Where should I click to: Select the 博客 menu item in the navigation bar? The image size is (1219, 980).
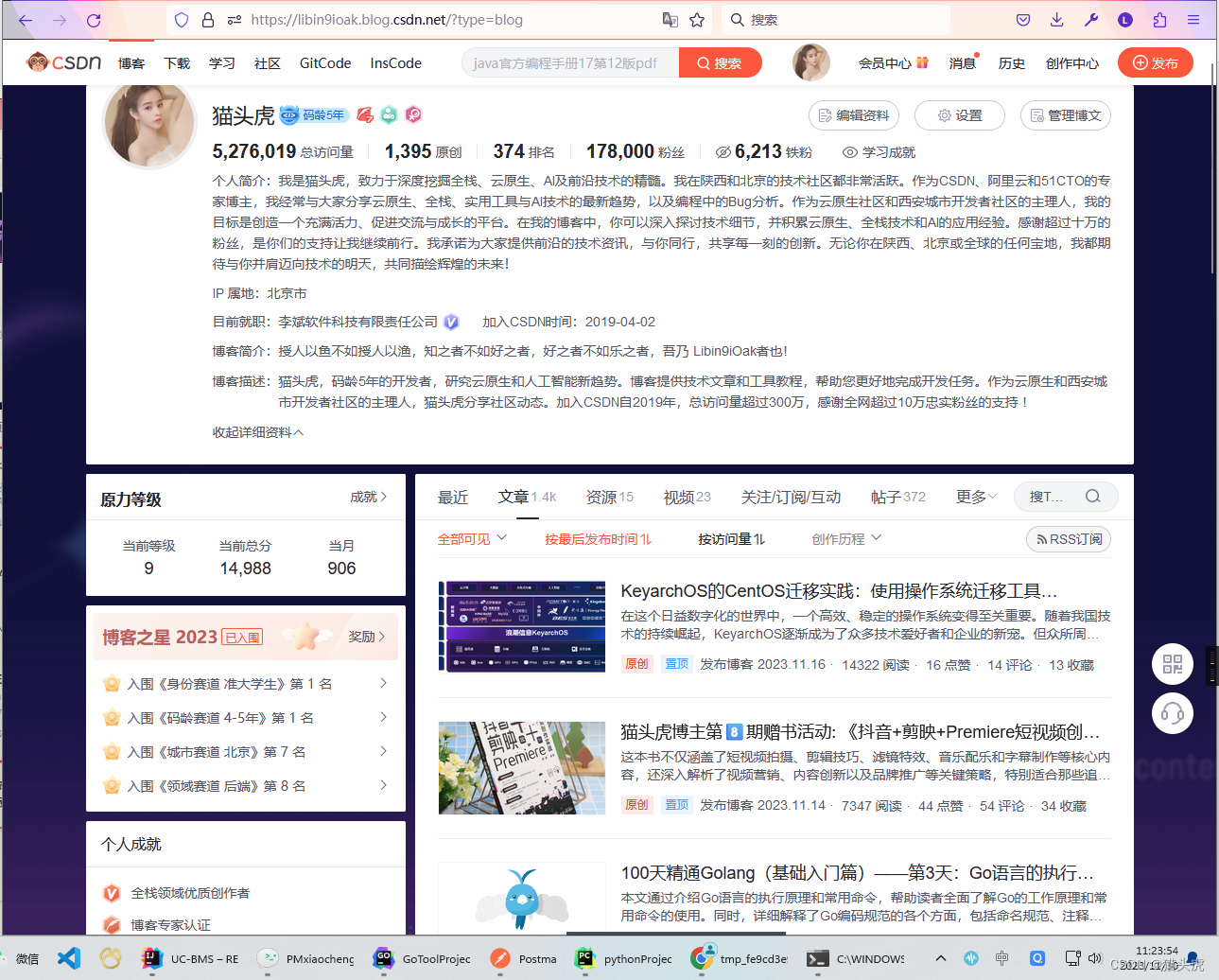click(x=131, y=62)
